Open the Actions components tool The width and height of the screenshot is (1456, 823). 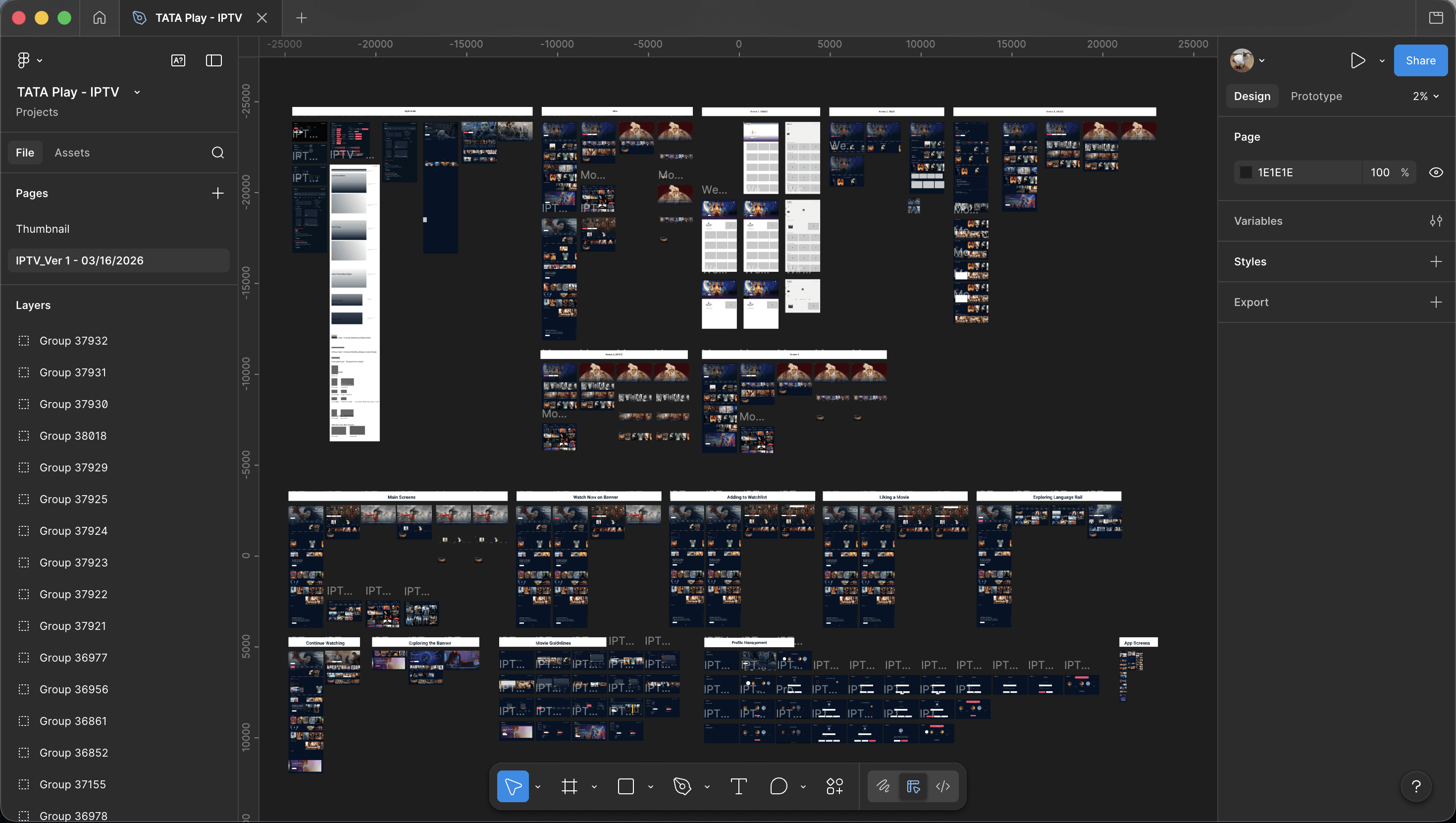[x=834, y=786]
